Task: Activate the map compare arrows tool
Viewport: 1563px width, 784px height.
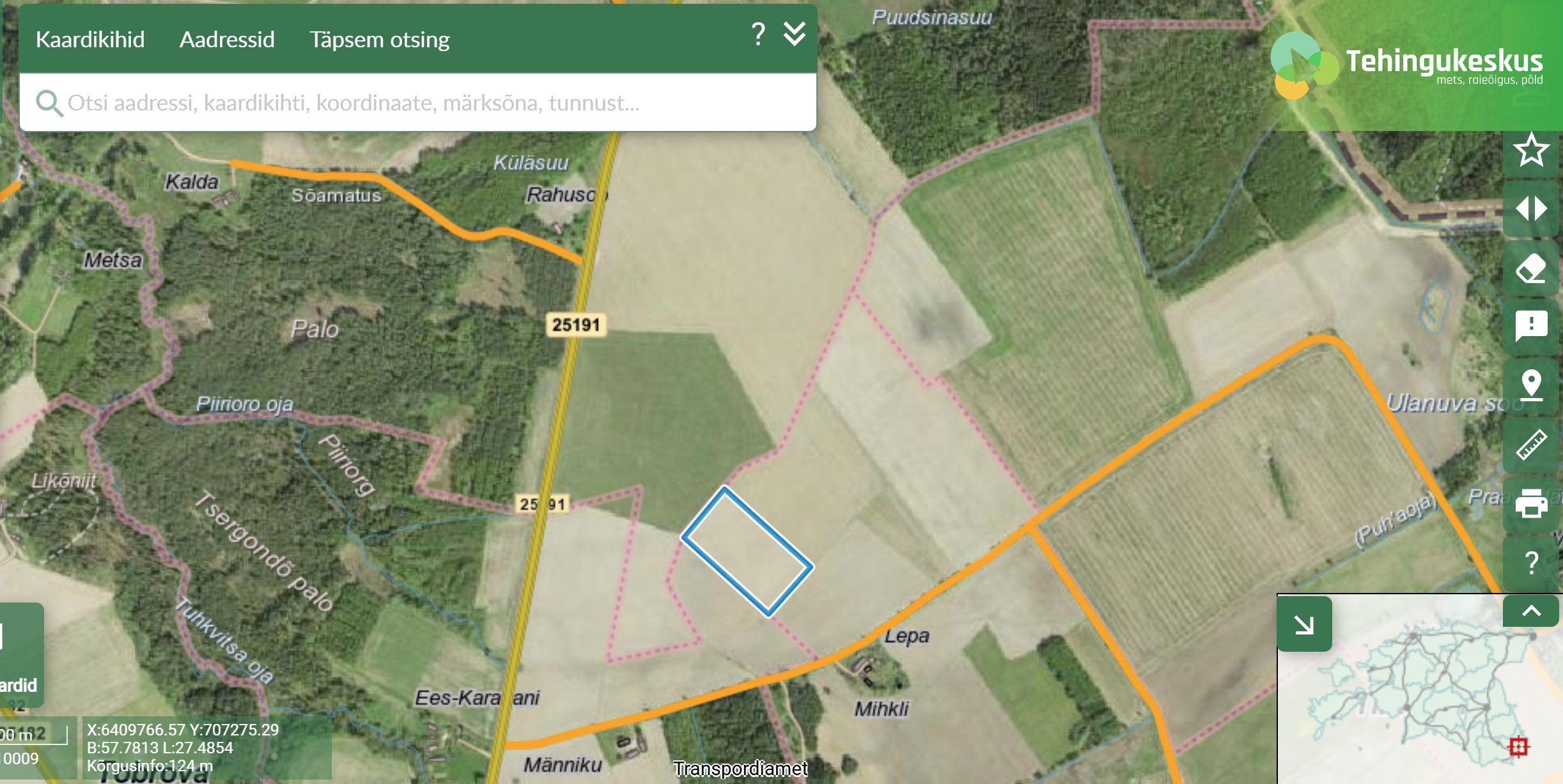Action: [x=1531, y=209]
